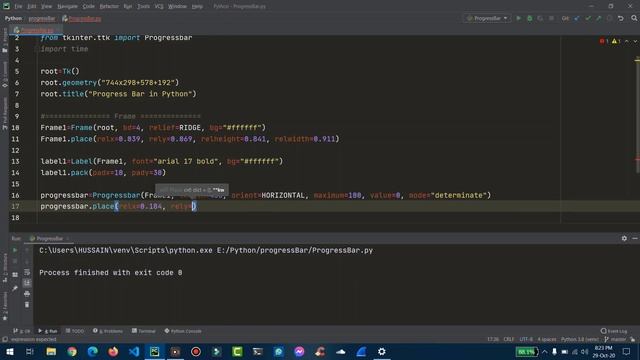The image size is (640, 360).
Task: Open Windows Start menu
Action: pos(9,351)
